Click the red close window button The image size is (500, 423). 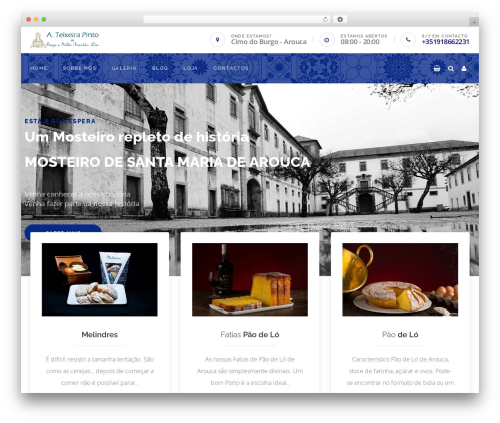point(29,19)
